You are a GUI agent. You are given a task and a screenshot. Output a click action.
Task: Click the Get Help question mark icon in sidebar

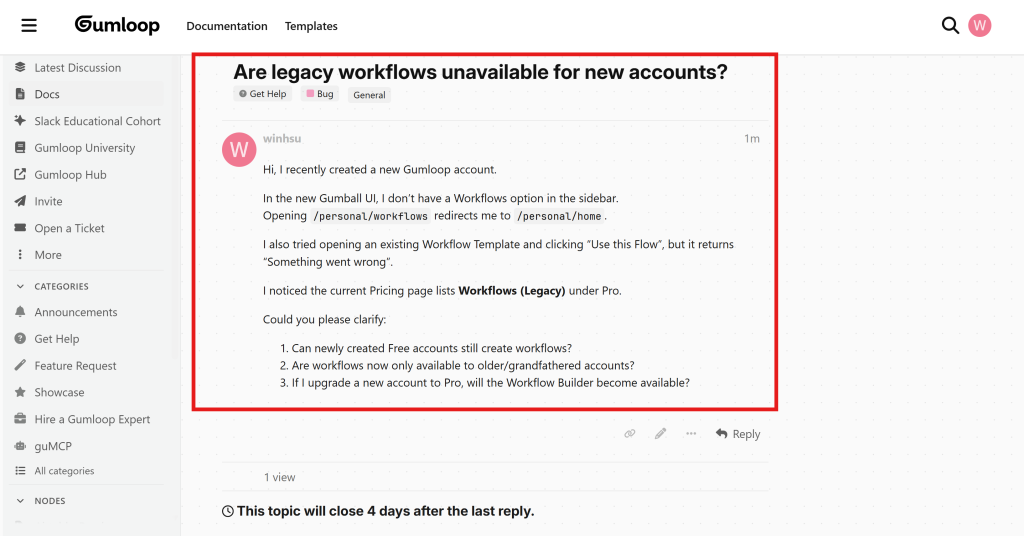coord(20,339)
